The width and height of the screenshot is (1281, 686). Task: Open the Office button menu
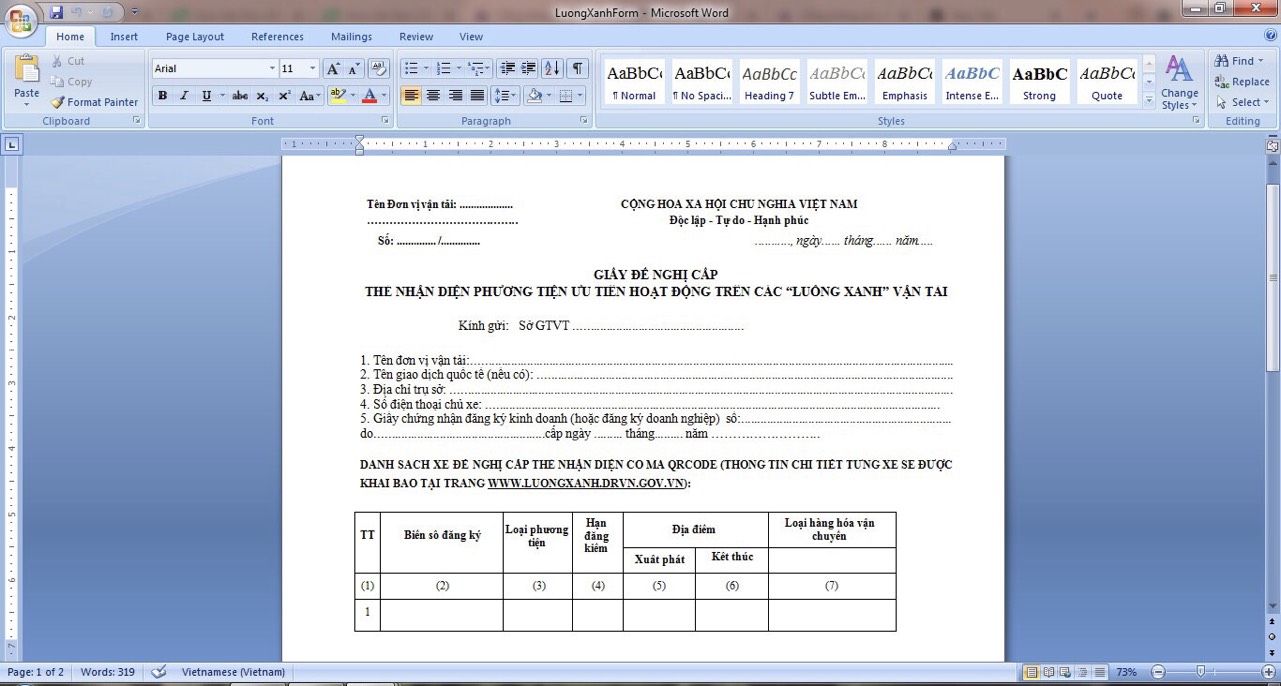[21, 21]
